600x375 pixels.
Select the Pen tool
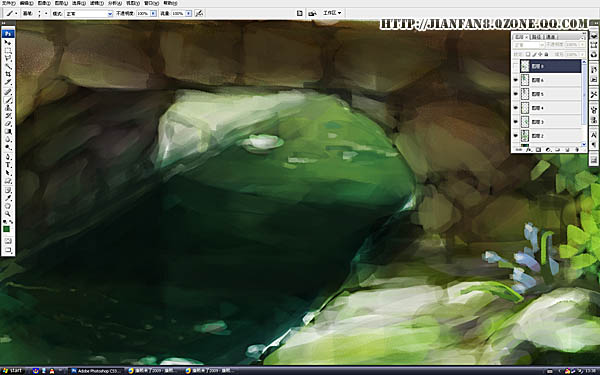pos(8,157)
